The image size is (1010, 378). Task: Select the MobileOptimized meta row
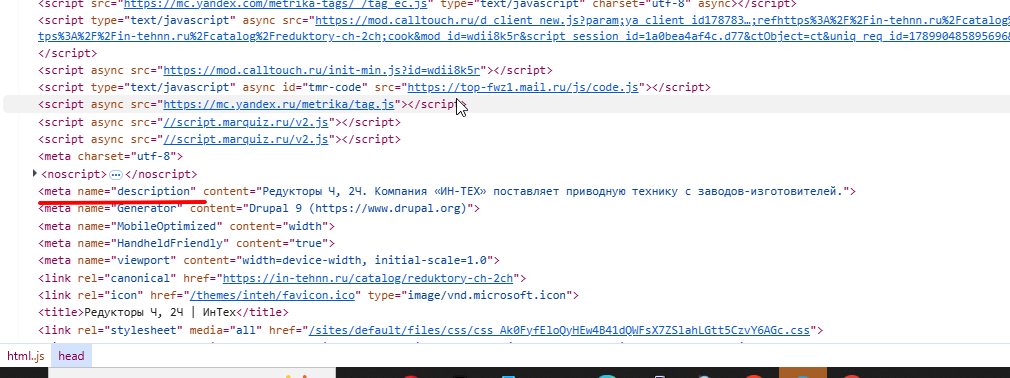click(187, 226)
